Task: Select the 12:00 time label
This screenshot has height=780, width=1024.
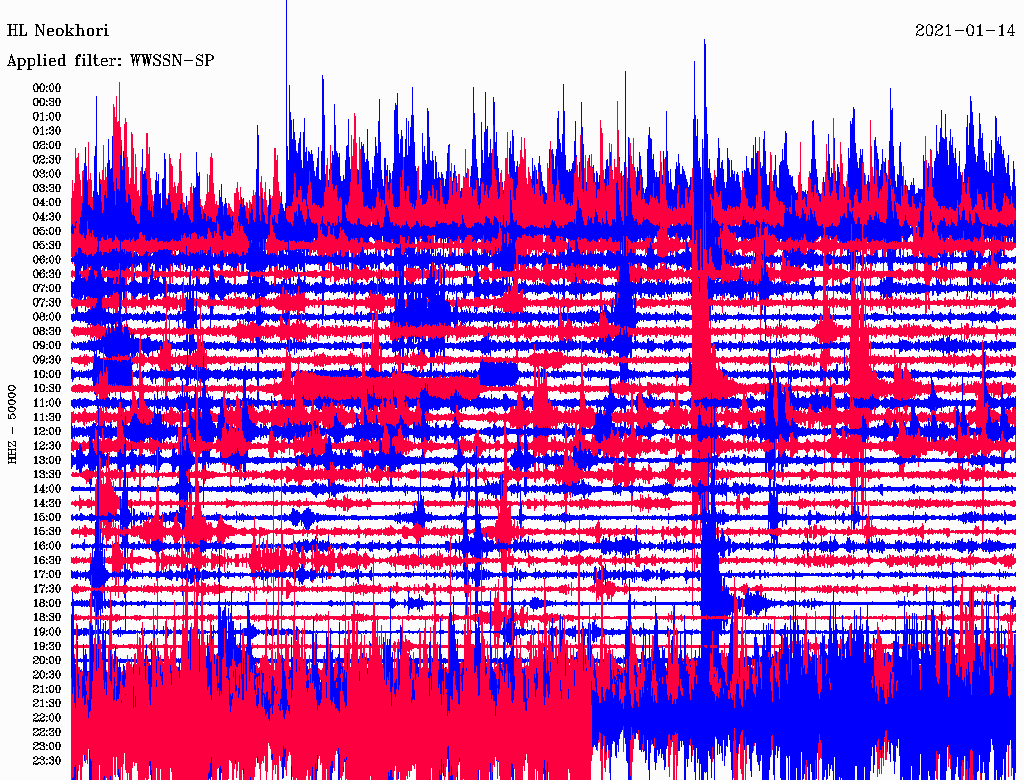Action: click(46, 431)
